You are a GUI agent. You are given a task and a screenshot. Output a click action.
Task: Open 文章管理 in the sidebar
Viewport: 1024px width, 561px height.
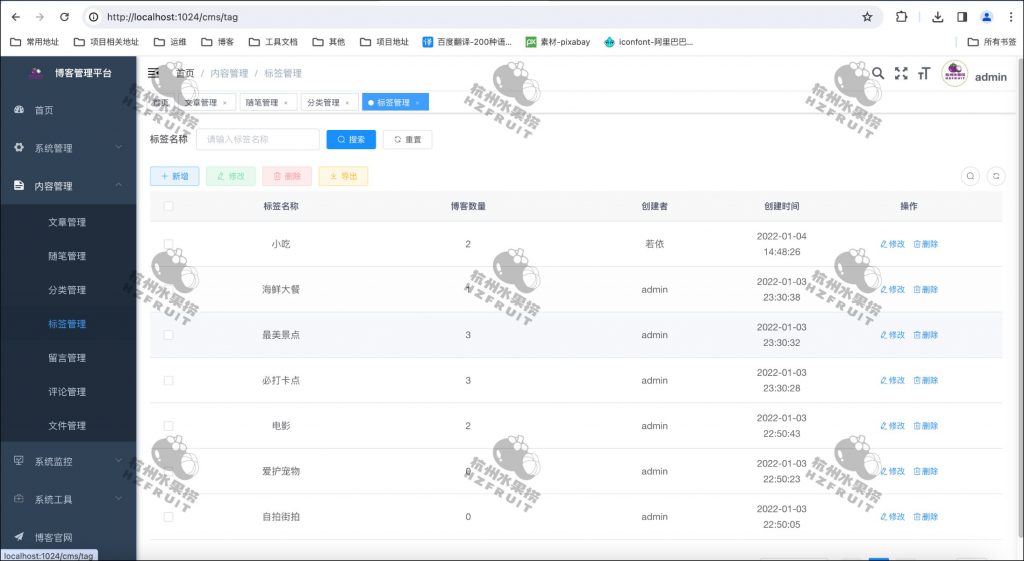(x=68, y=222)
